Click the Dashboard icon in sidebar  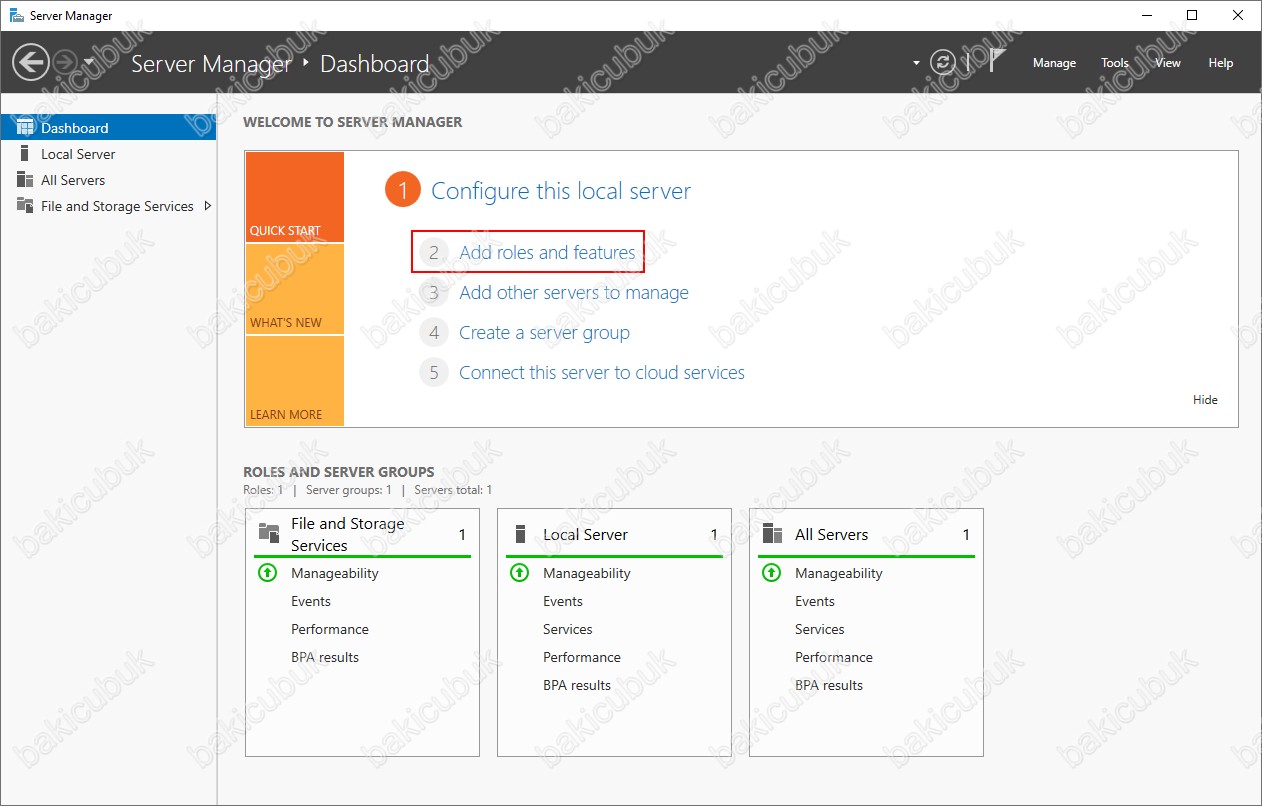[25, 128]
